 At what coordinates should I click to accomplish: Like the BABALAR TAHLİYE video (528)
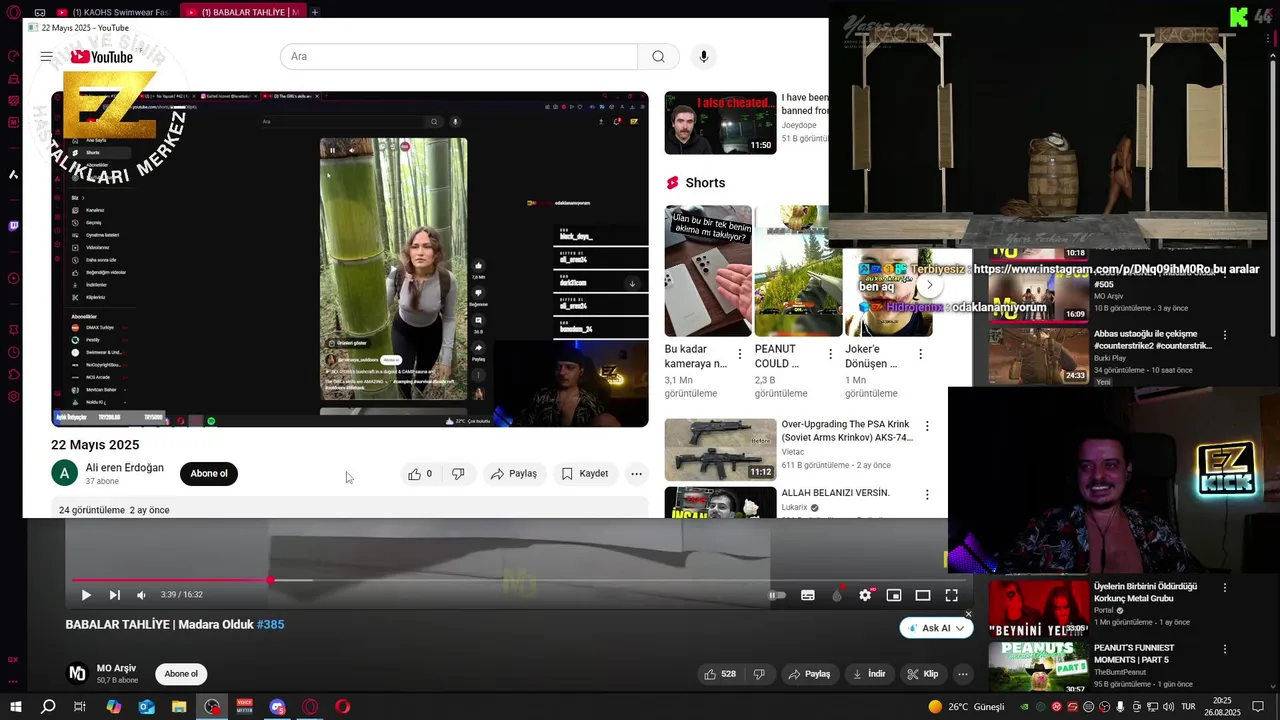[720, 674]
